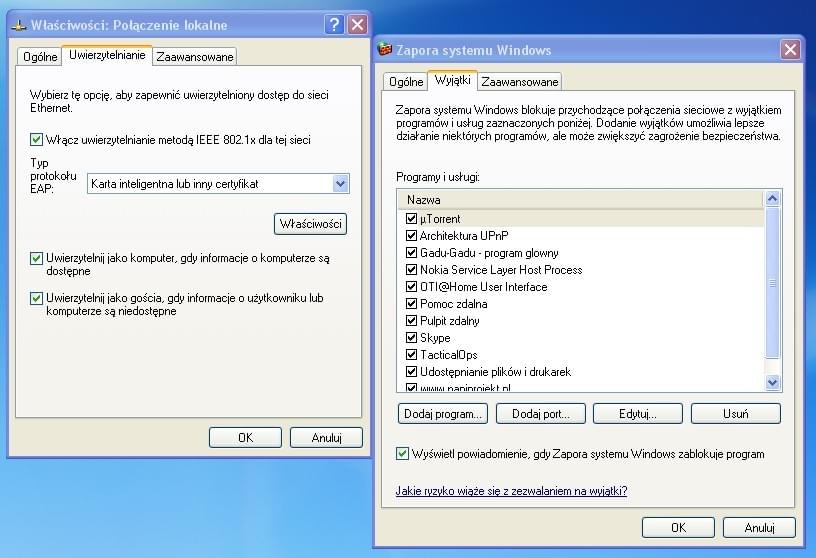Image resolution: width=816 pixels, height=558 pixels.
Task: Click the Edytuj... button
Action: tap(638, 414)
